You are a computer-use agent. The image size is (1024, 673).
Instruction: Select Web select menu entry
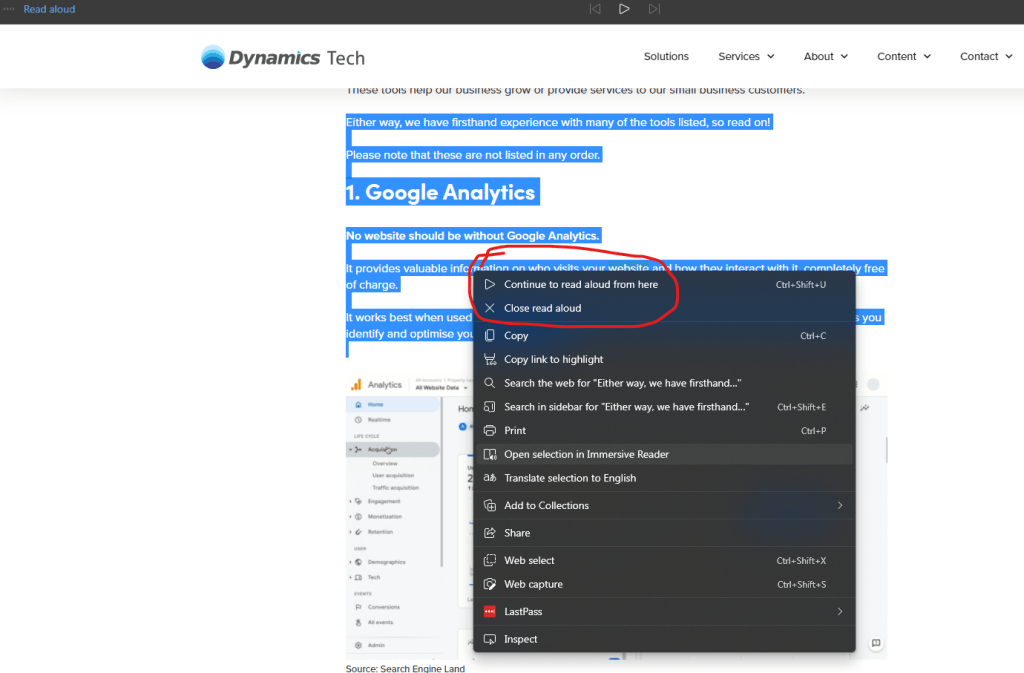664,561
